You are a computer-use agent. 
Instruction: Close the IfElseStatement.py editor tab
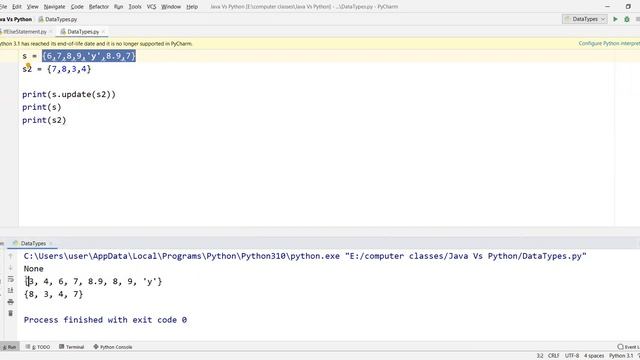[51, 31]
